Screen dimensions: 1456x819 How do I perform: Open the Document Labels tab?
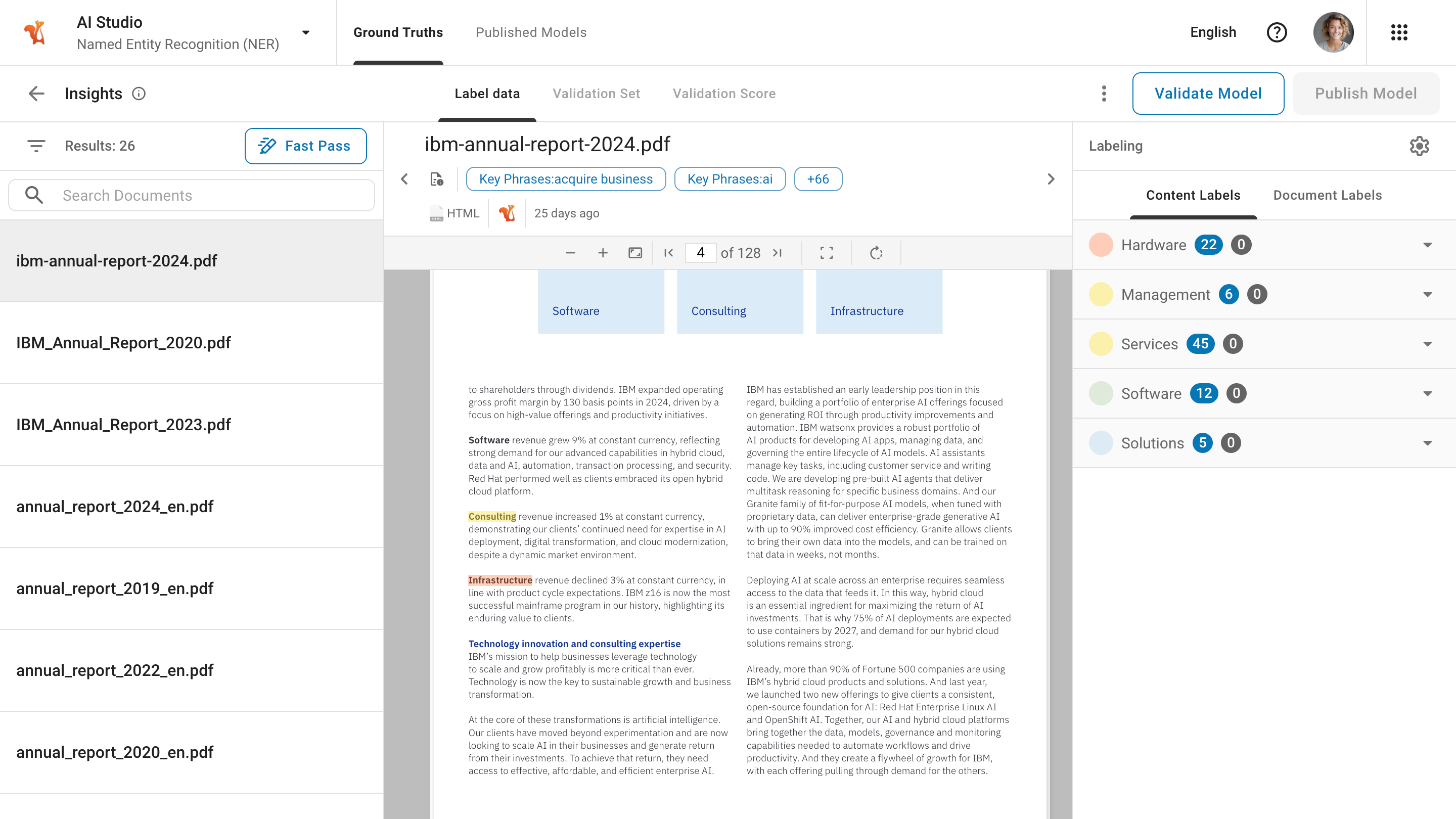[1327, 195]
